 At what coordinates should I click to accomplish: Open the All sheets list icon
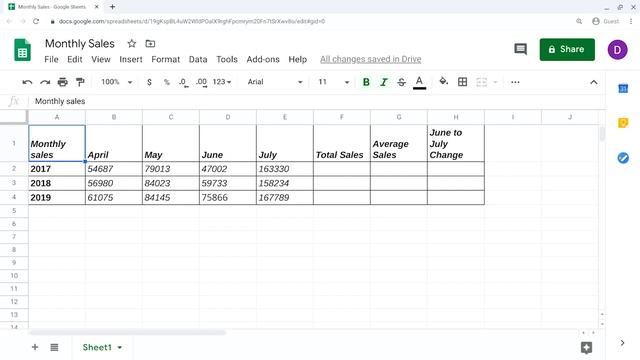54,347
